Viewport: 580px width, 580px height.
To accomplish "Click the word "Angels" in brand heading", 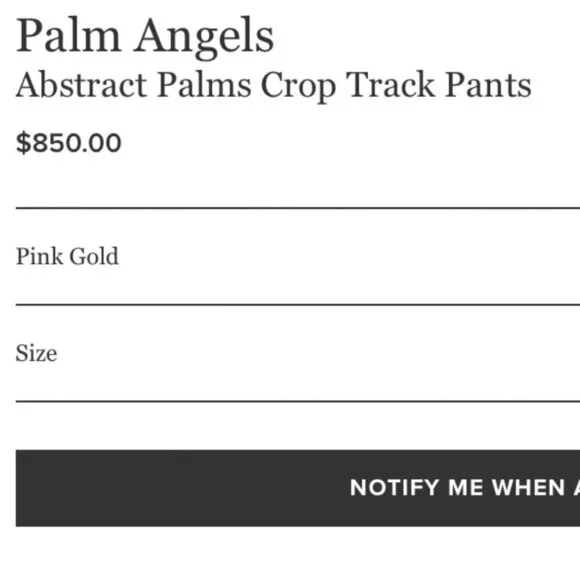I will pos(204,38).
